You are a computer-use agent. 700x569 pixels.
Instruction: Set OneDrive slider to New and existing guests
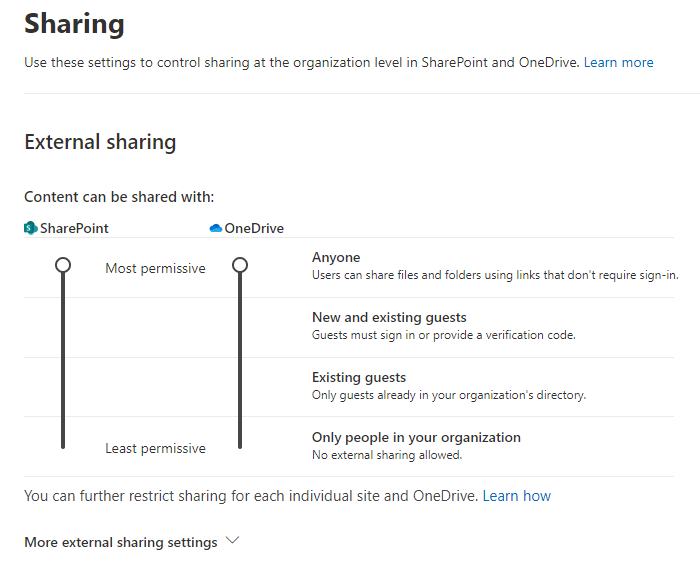(x=240, y=326)
